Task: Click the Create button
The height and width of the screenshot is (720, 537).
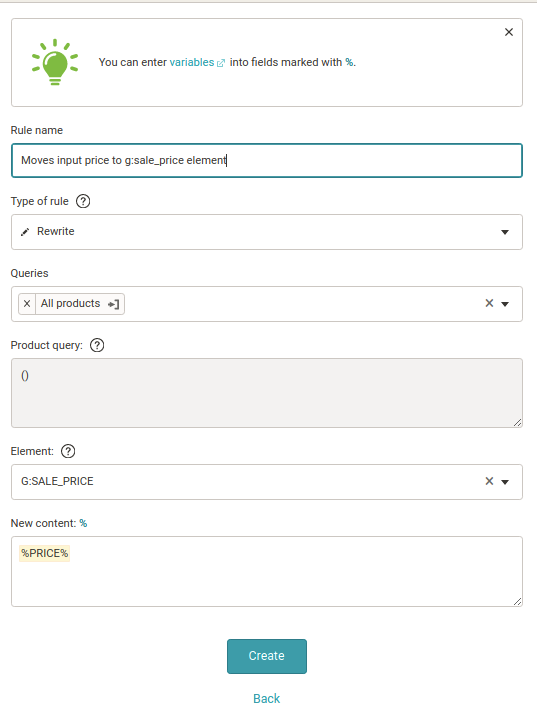Action: tap(267, 656)
